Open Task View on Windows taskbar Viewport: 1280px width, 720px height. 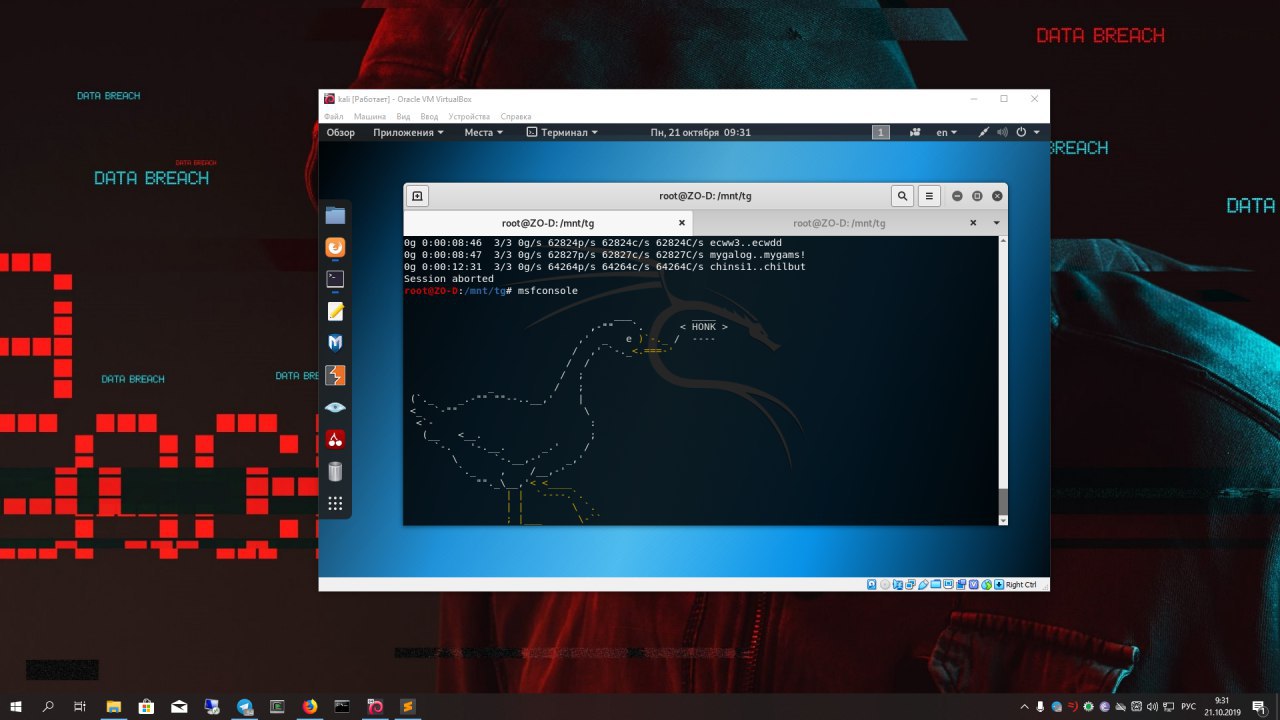tap(80, 706)
